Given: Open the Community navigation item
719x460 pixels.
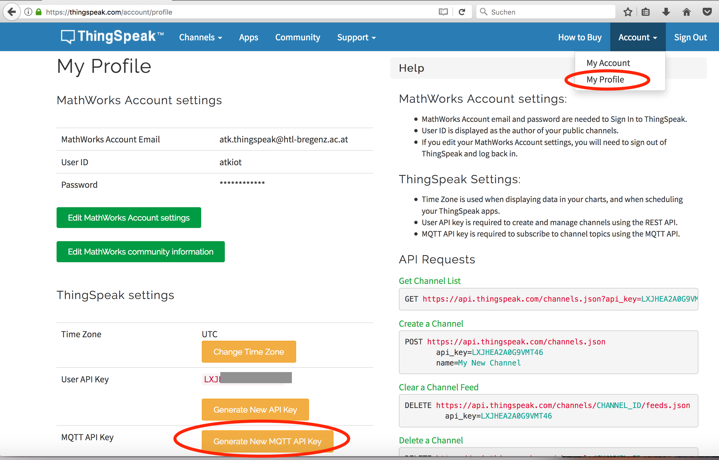Looking at the screenshot, I should point(298,37).
